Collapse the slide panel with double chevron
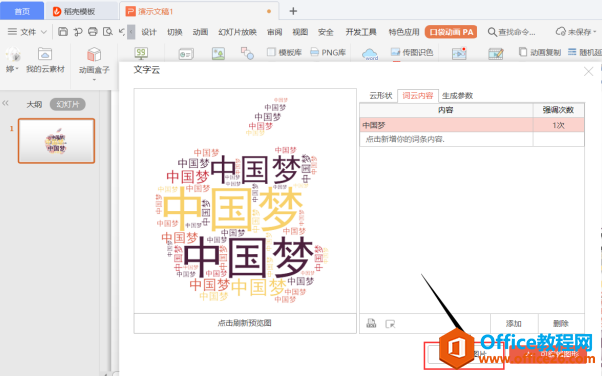The width and height of the screenshot is (602, 376). (x=5, y=103)
